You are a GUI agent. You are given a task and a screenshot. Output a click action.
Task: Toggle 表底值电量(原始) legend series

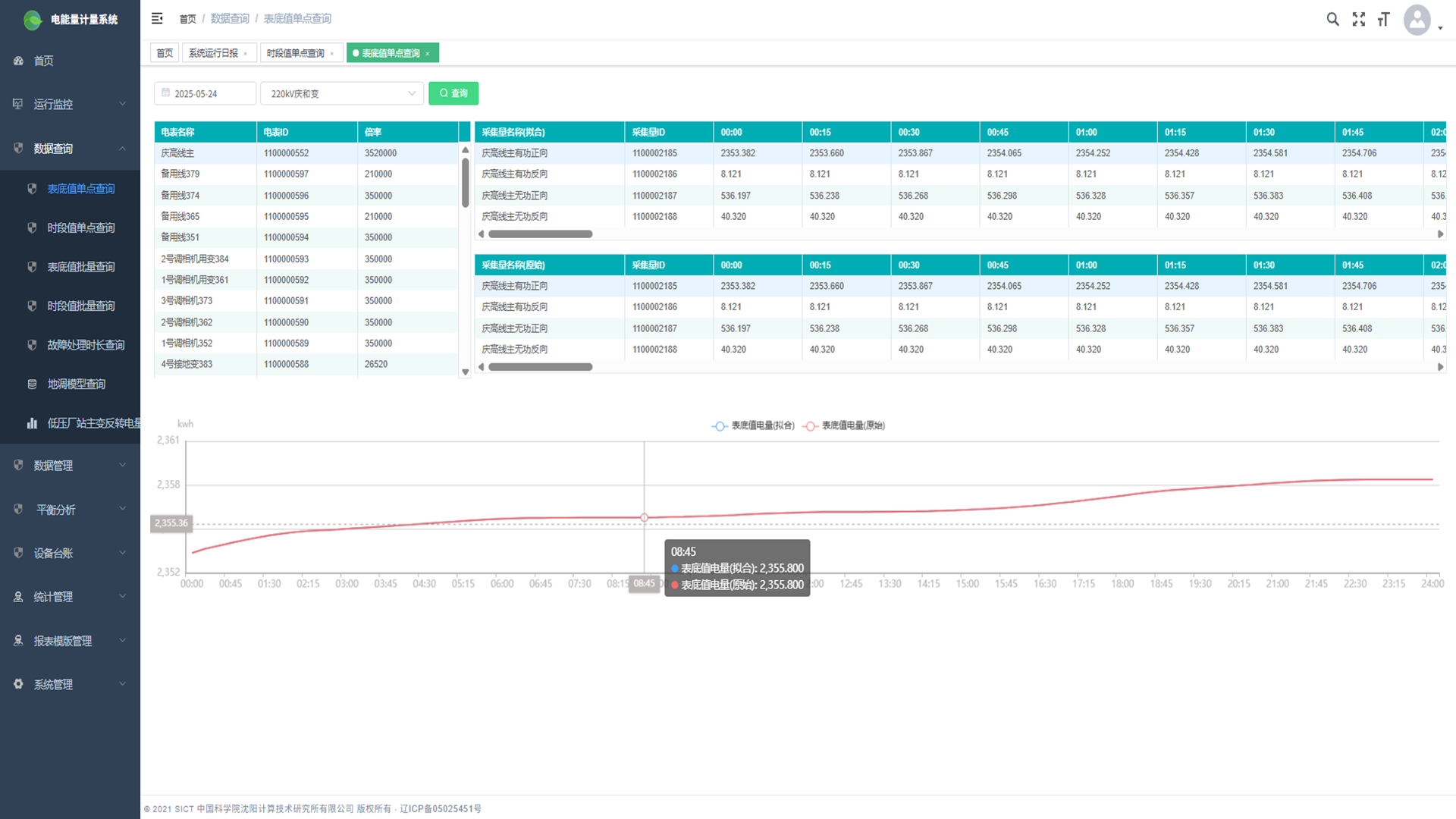pyautogui.click(x=844, y=425)
